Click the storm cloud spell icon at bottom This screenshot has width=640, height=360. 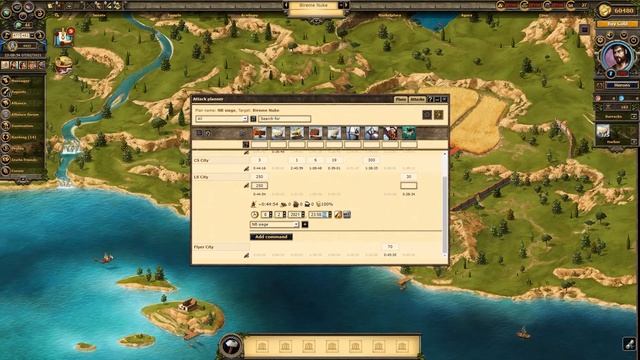[x=231, y=346]
